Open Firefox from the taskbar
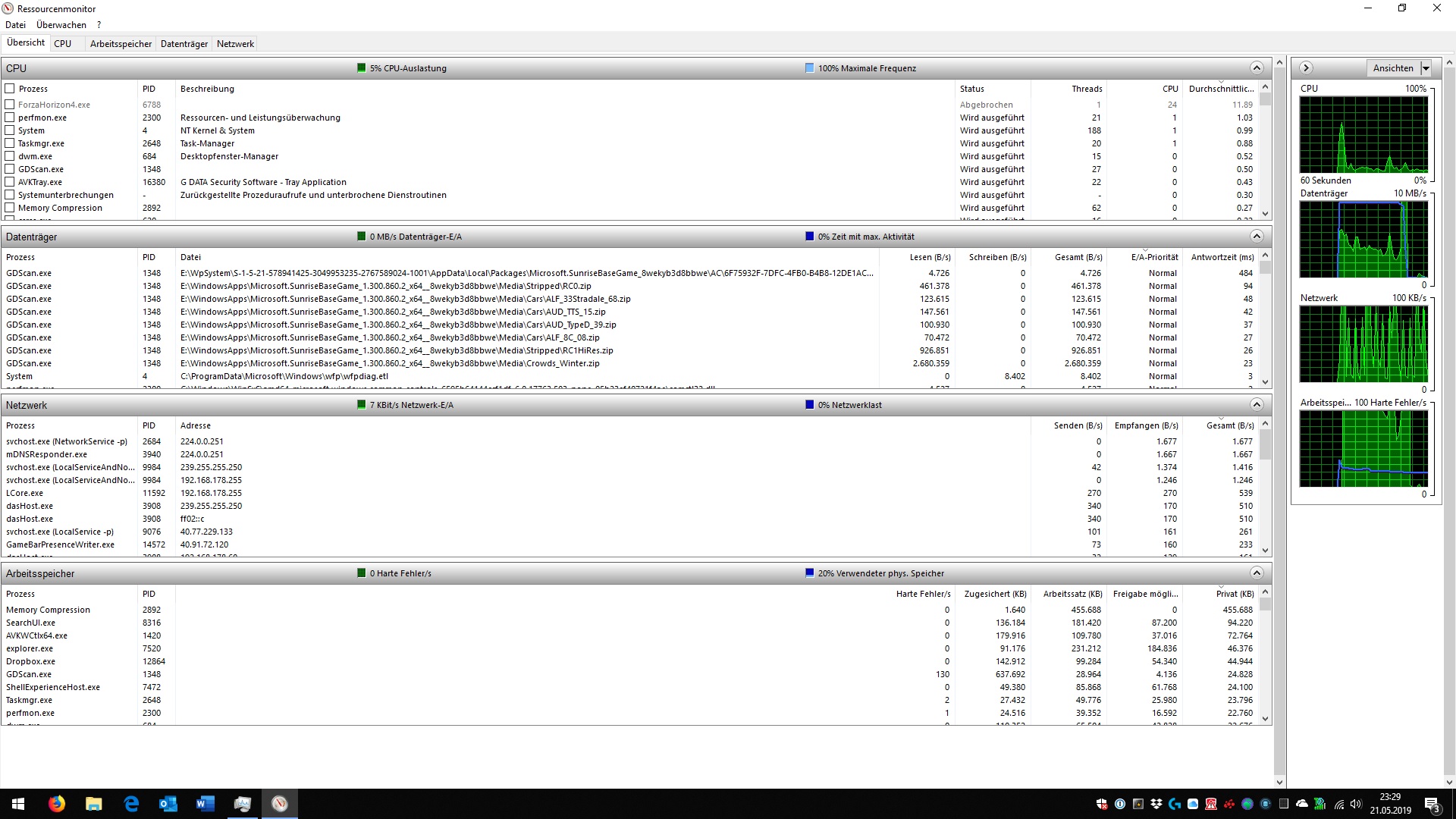The width and height of the screenshot is (1456, 819). (x=57, y=804)
